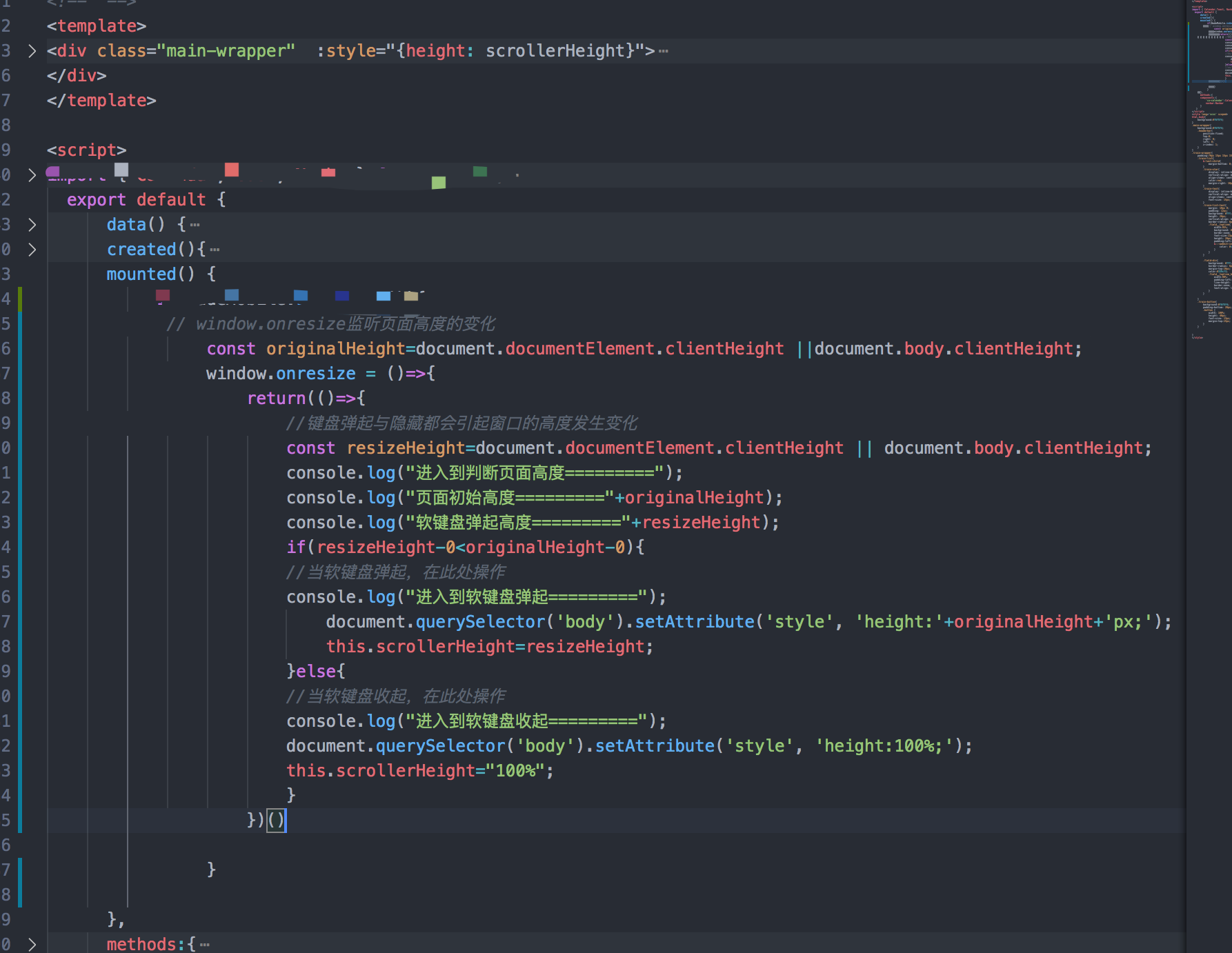Unfold the created() hook block
1232x953 pixels.
click(32, 250)
